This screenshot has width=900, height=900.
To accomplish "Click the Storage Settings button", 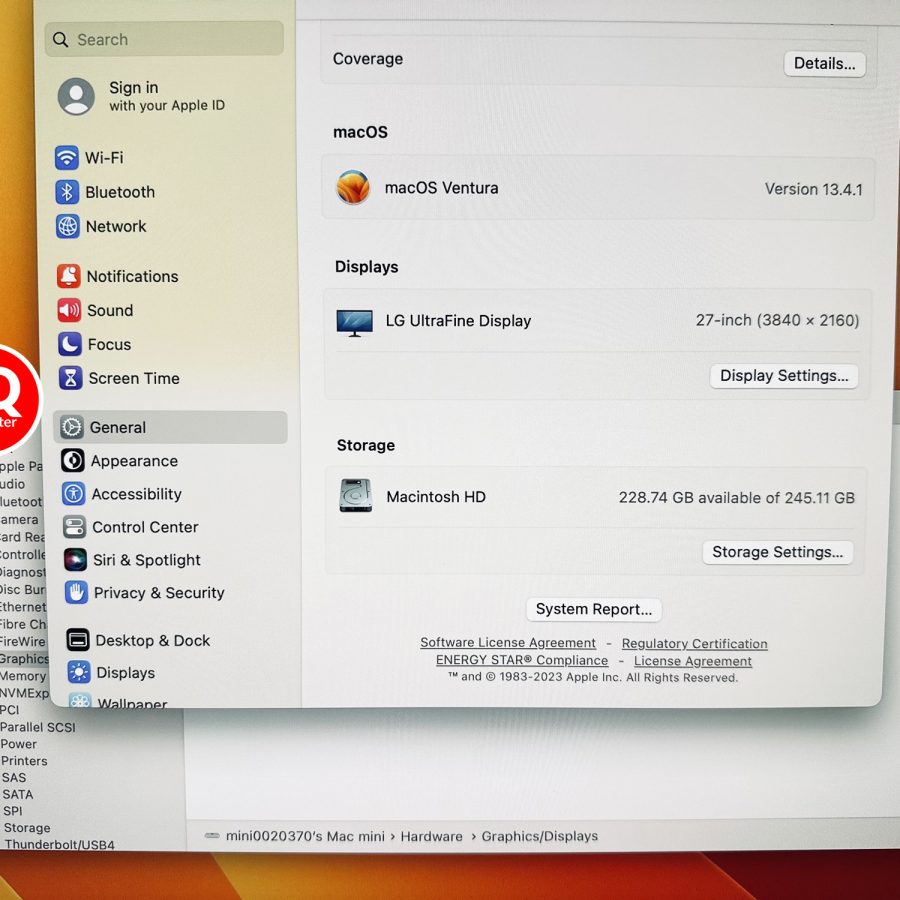I will [x=777, y=552].
